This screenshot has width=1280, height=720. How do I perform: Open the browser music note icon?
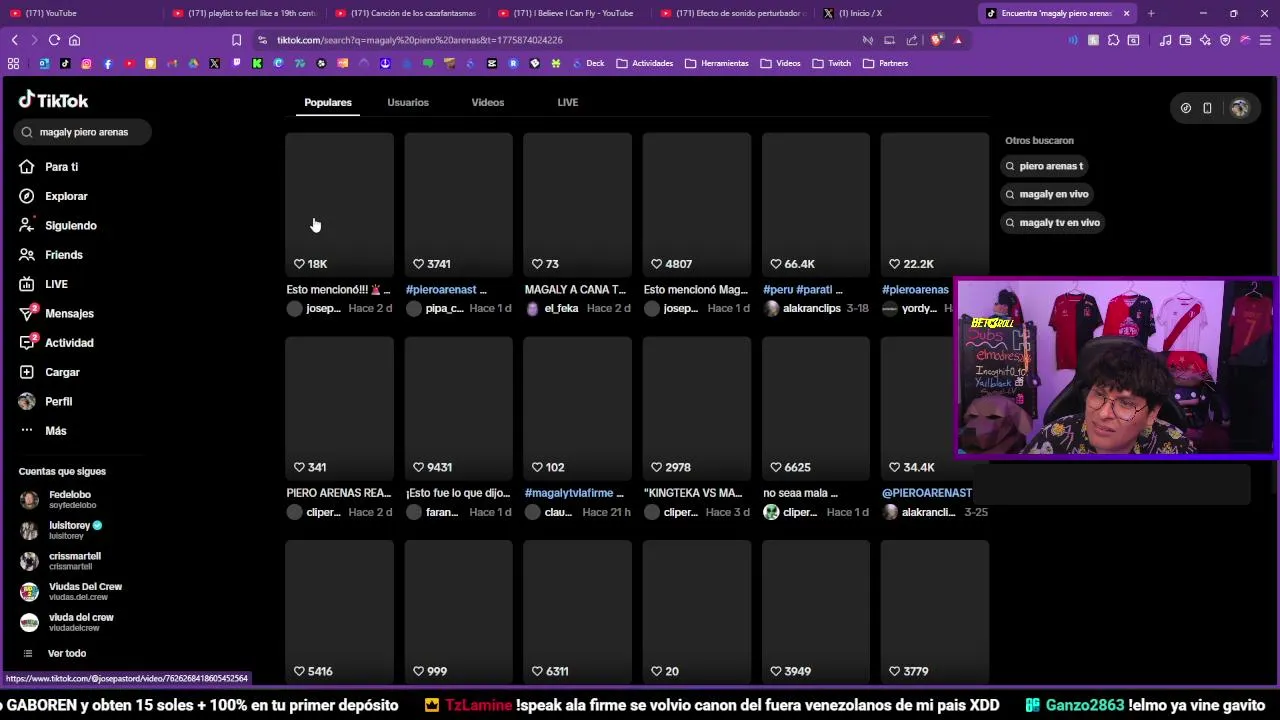coord(1165,40)
